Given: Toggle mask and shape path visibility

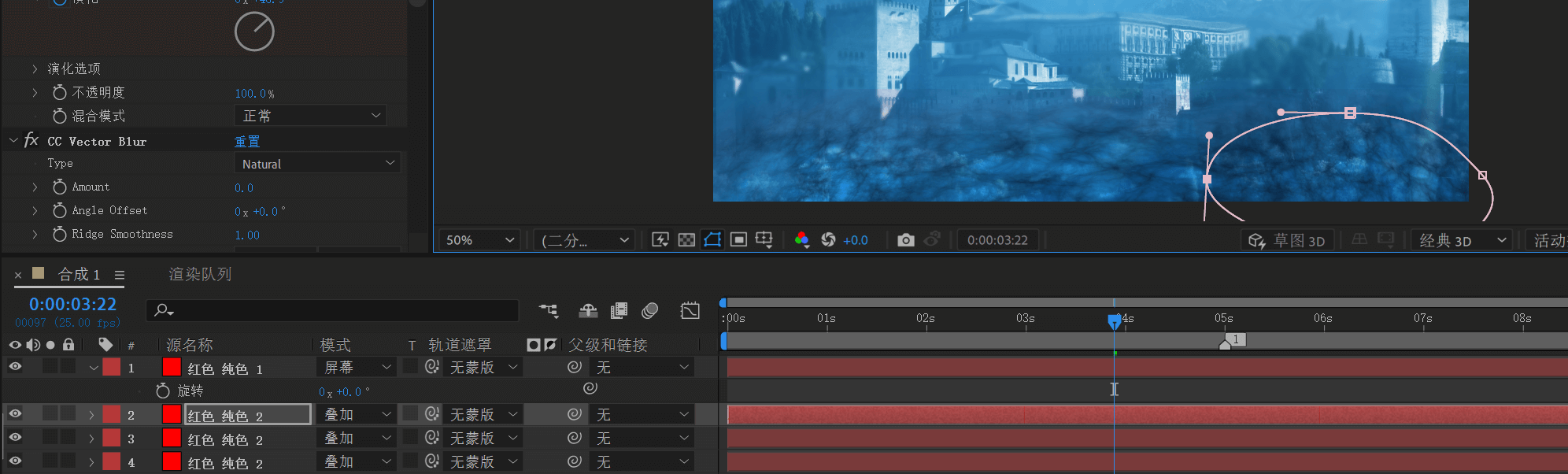Looking at the screenshot, I should click(x=712, y=239).
